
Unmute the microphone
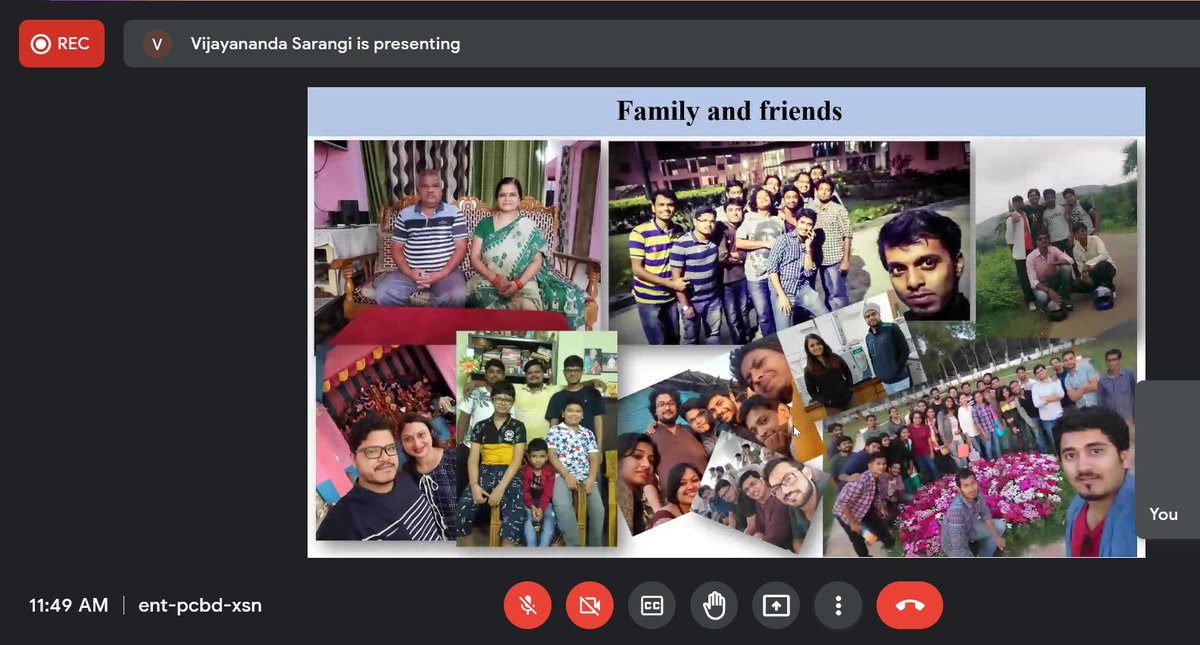528,605
